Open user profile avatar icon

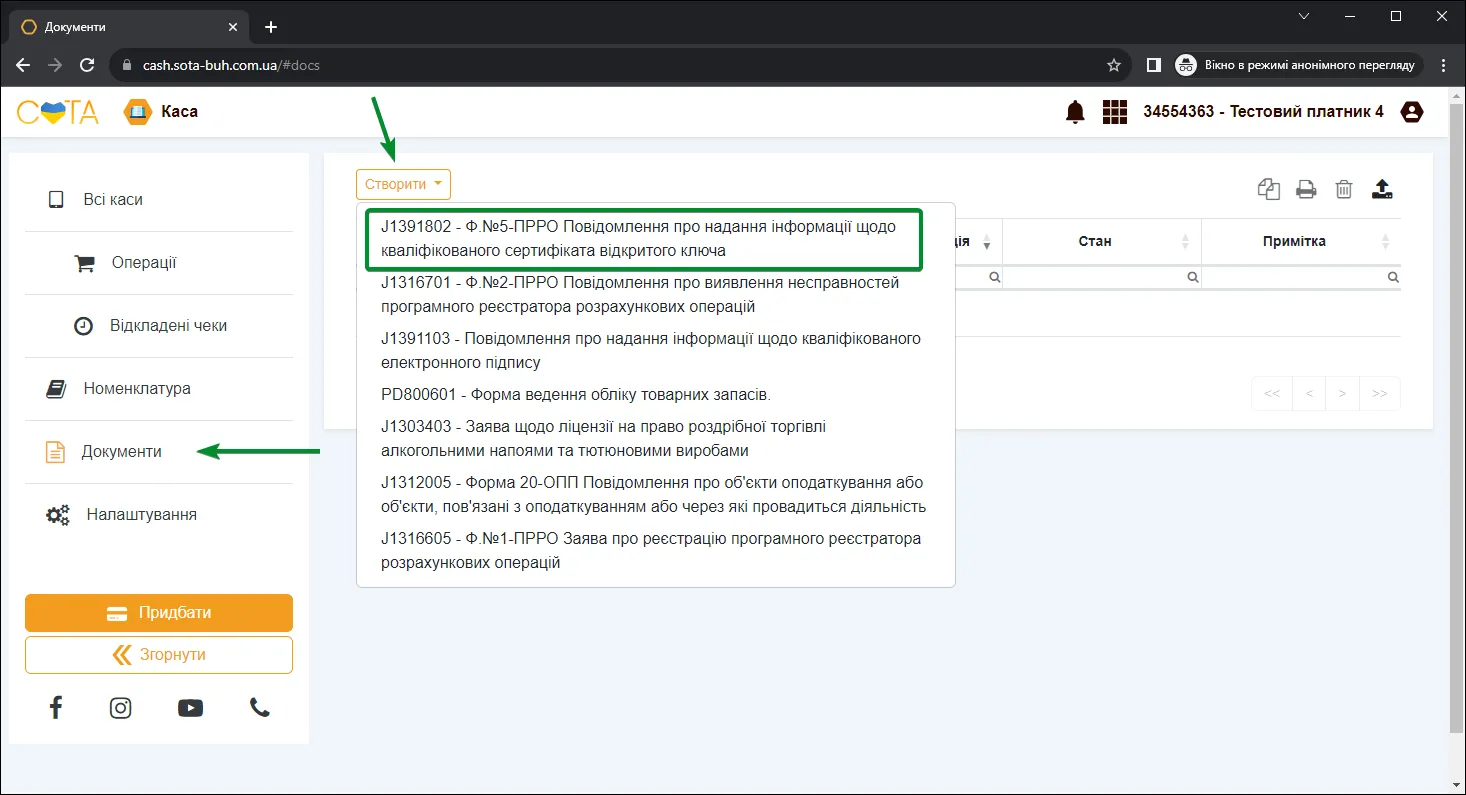click(1412, 112)
